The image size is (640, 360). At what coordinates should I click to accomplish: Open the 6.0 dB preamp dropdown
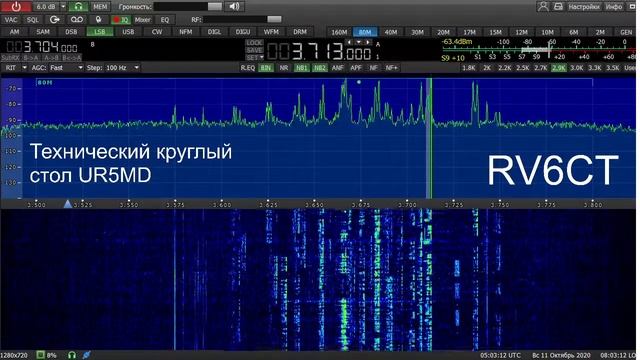tap(63, 7)
